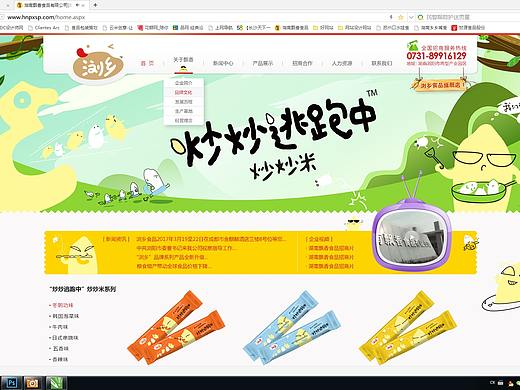Open the first news headline about 2017年3月

pyautogui.click(x=211, y=239)
